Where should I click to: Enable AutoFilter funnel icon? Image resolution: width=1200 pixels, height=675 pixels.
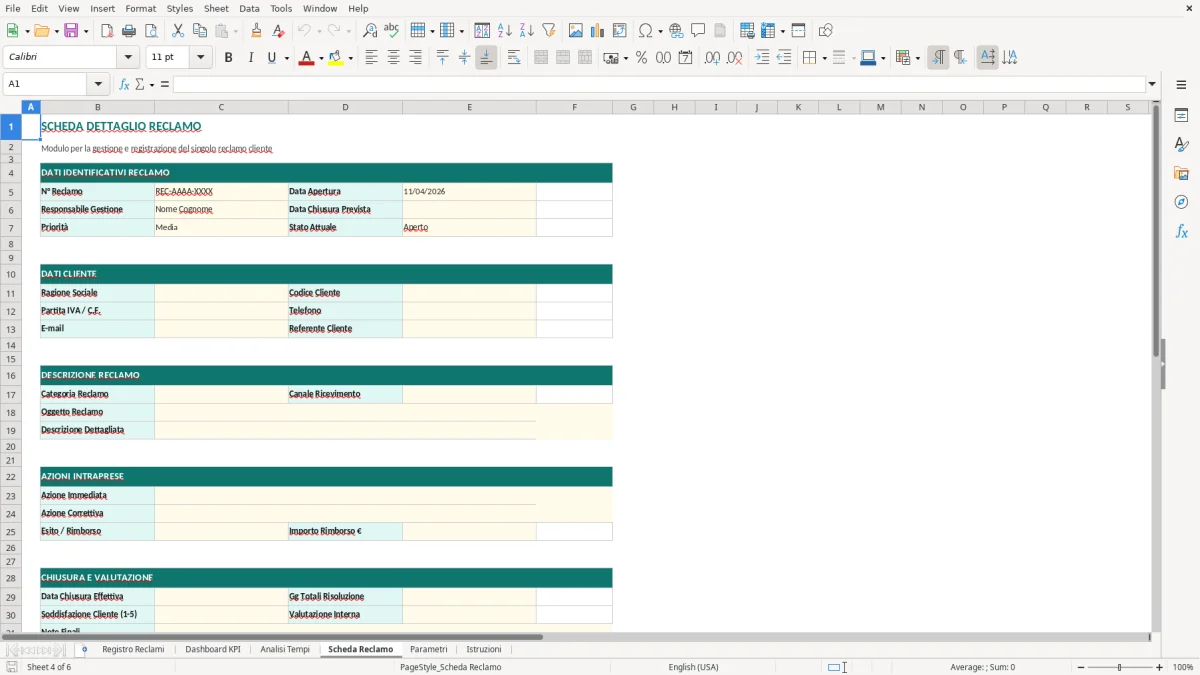[x=549, y=31]
